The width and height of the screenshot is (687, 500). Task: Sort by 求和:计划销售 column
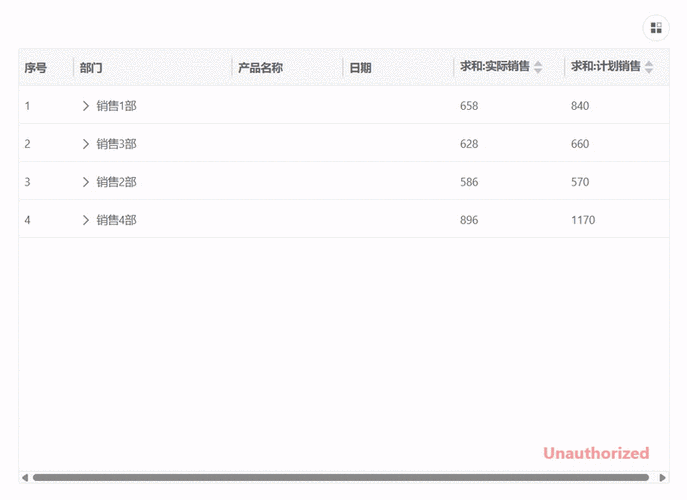pyautogui.click(x=649, y=67)
